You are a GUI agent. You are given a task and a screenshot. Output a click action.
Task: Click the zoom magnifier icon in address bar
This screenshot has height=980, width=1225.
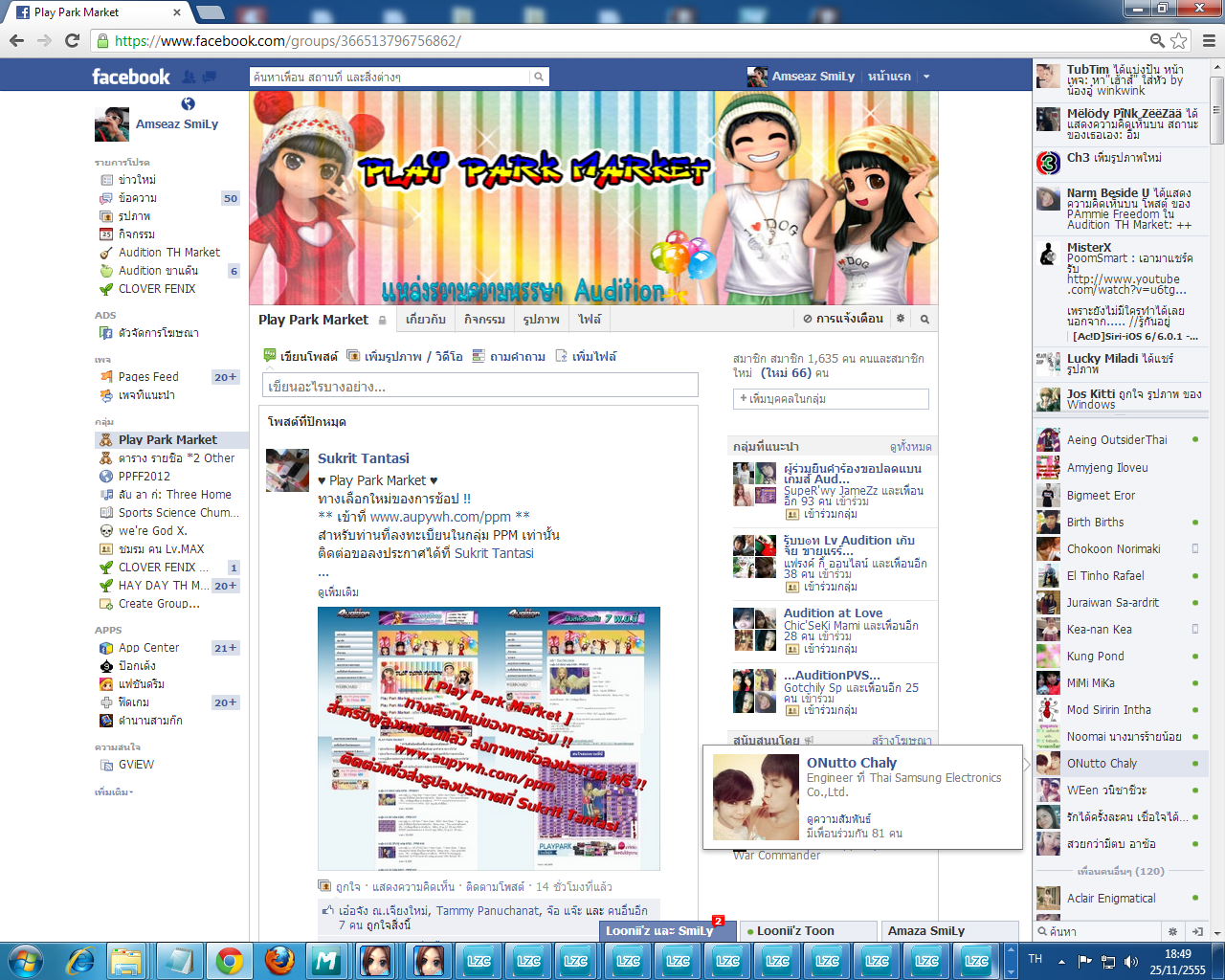pyautogui.click(x=1157, y=40)
